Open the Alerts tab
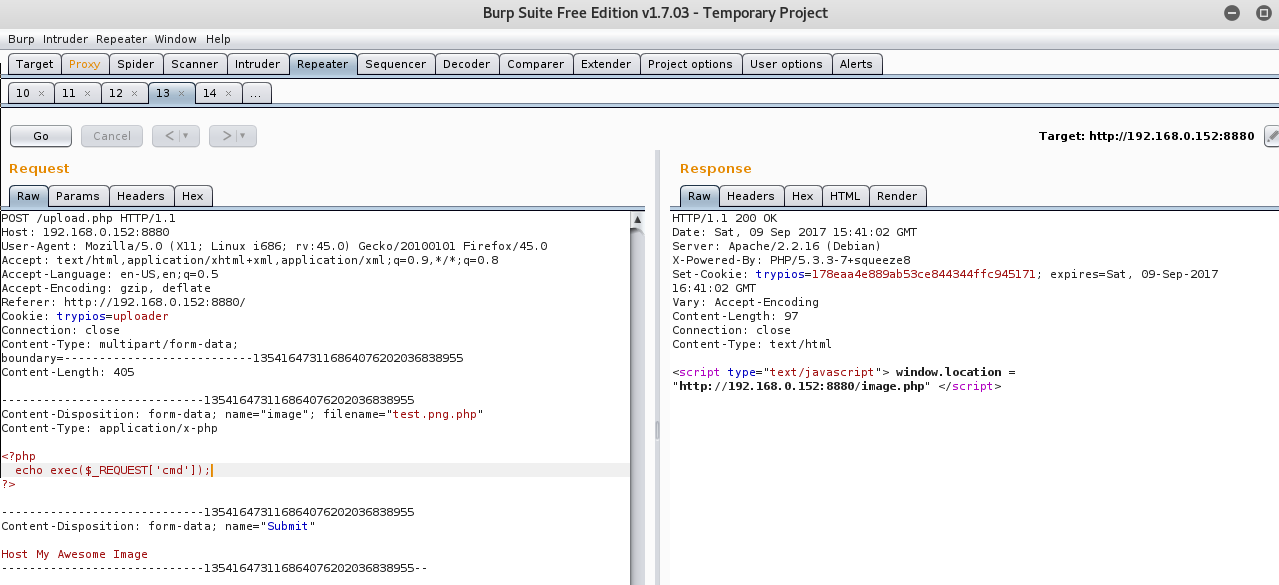The image size is (1279, 585). [856, 64]
